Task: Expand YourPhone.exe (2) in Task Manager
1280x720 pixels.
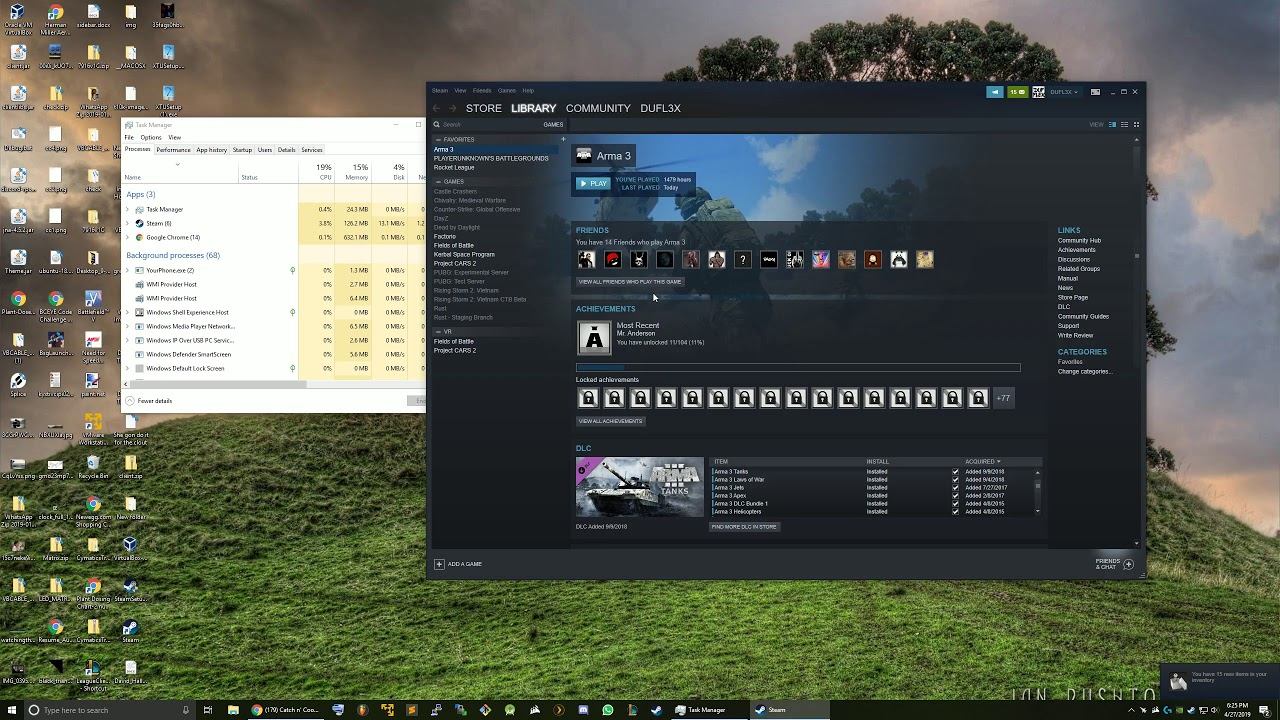Action: [128, 270]
